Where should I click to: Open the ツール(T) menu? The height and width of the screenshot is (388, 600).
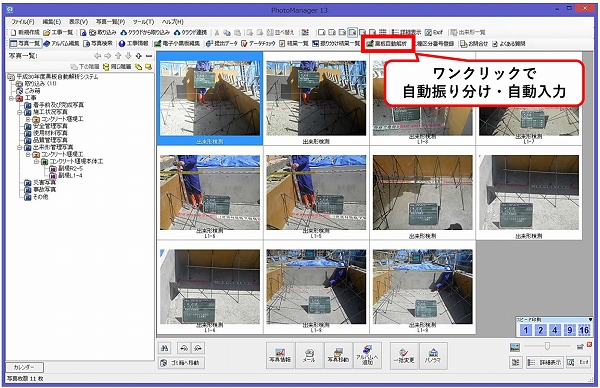tap(143, 22)
